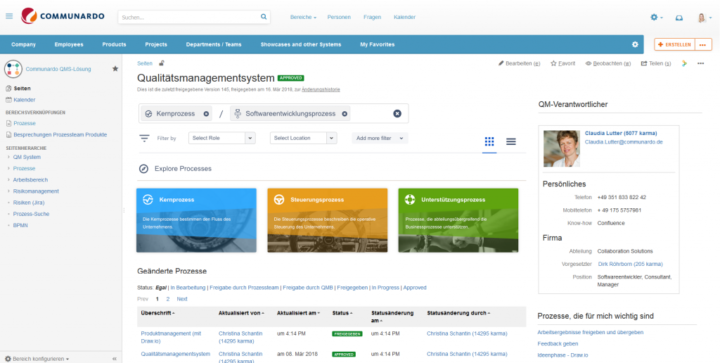Click the colorful arrow icon near Teilen
The width and height of the screenshot is (720, 363).
click(684, 63)
